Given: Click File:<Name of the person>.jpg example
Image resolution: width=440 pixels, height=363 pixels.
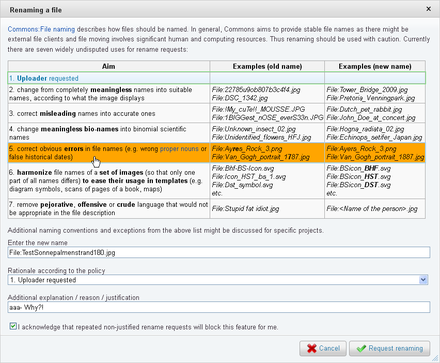Looking at the screenshot, I should point(372,209).
